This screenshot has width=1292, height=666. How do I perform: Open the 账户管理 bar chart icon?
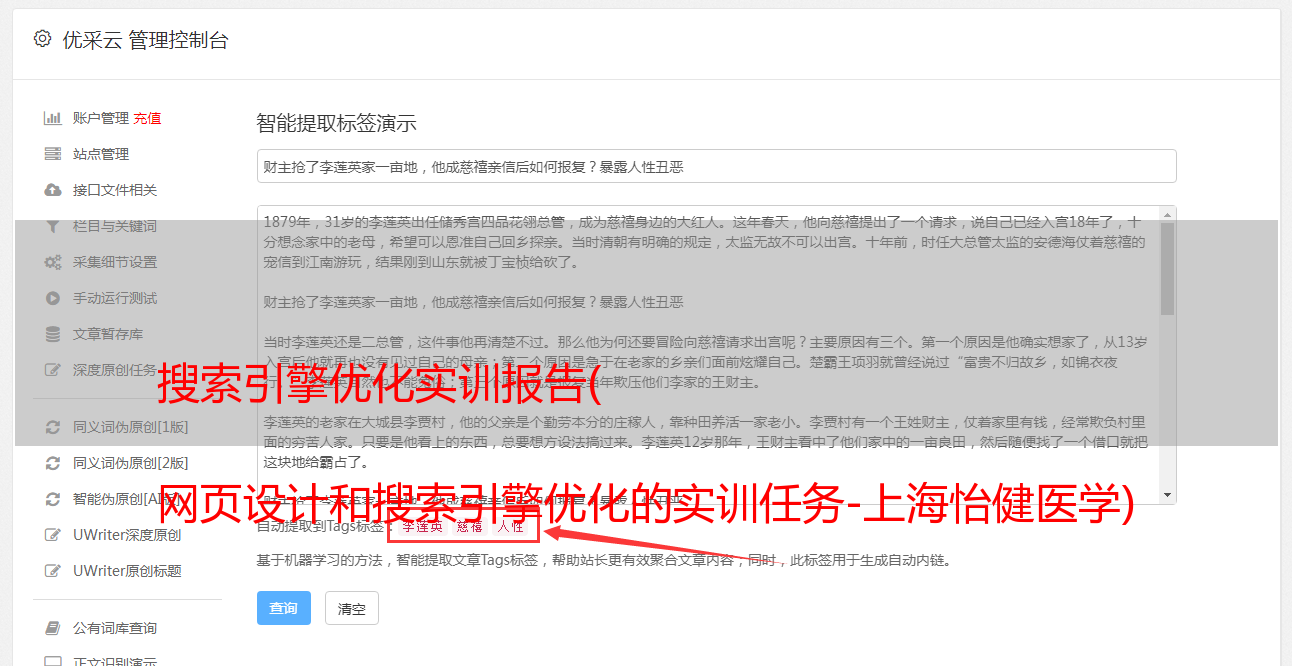pos(53,118)
